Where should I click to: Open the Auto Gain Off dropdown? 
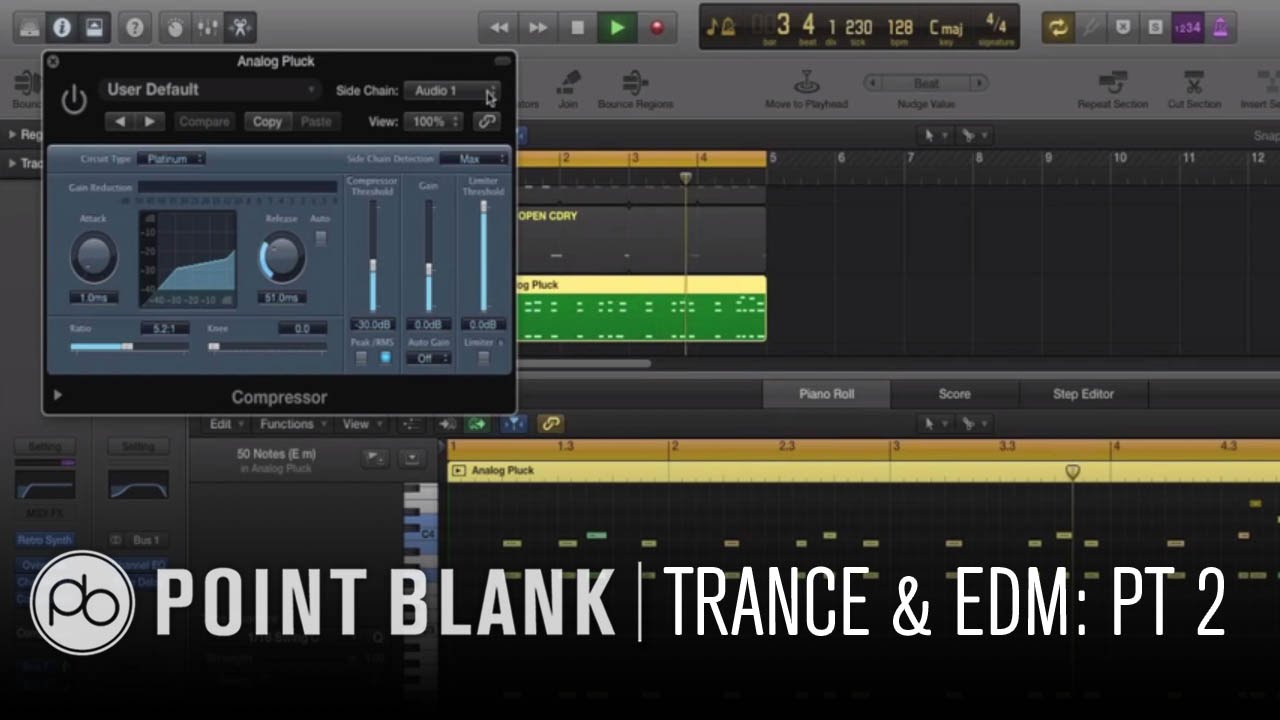(433, 358)
